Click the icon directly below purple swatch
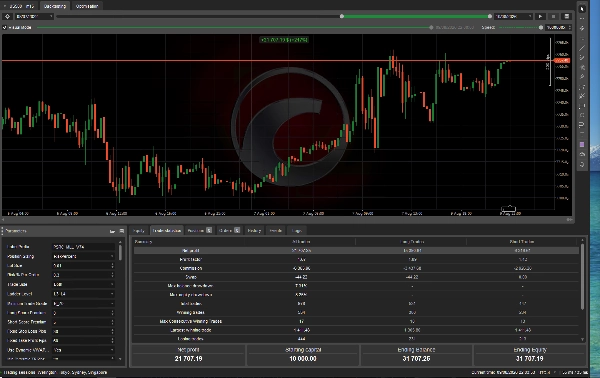Image resolution: width=600 pixels, height=378 pixels. tap(582, 154)
